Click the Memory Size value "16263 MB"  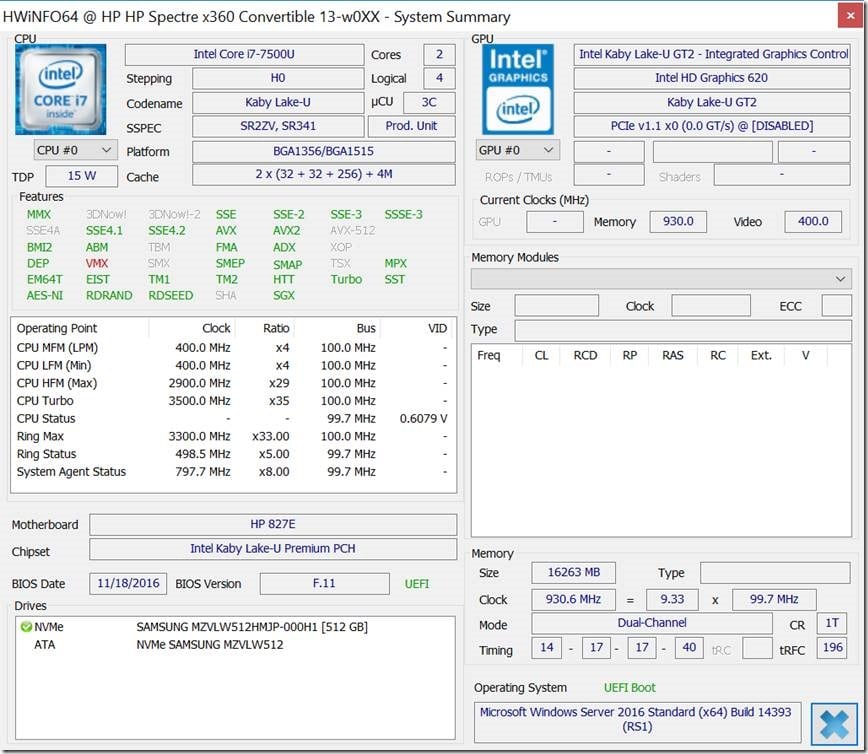coord(574,572)
